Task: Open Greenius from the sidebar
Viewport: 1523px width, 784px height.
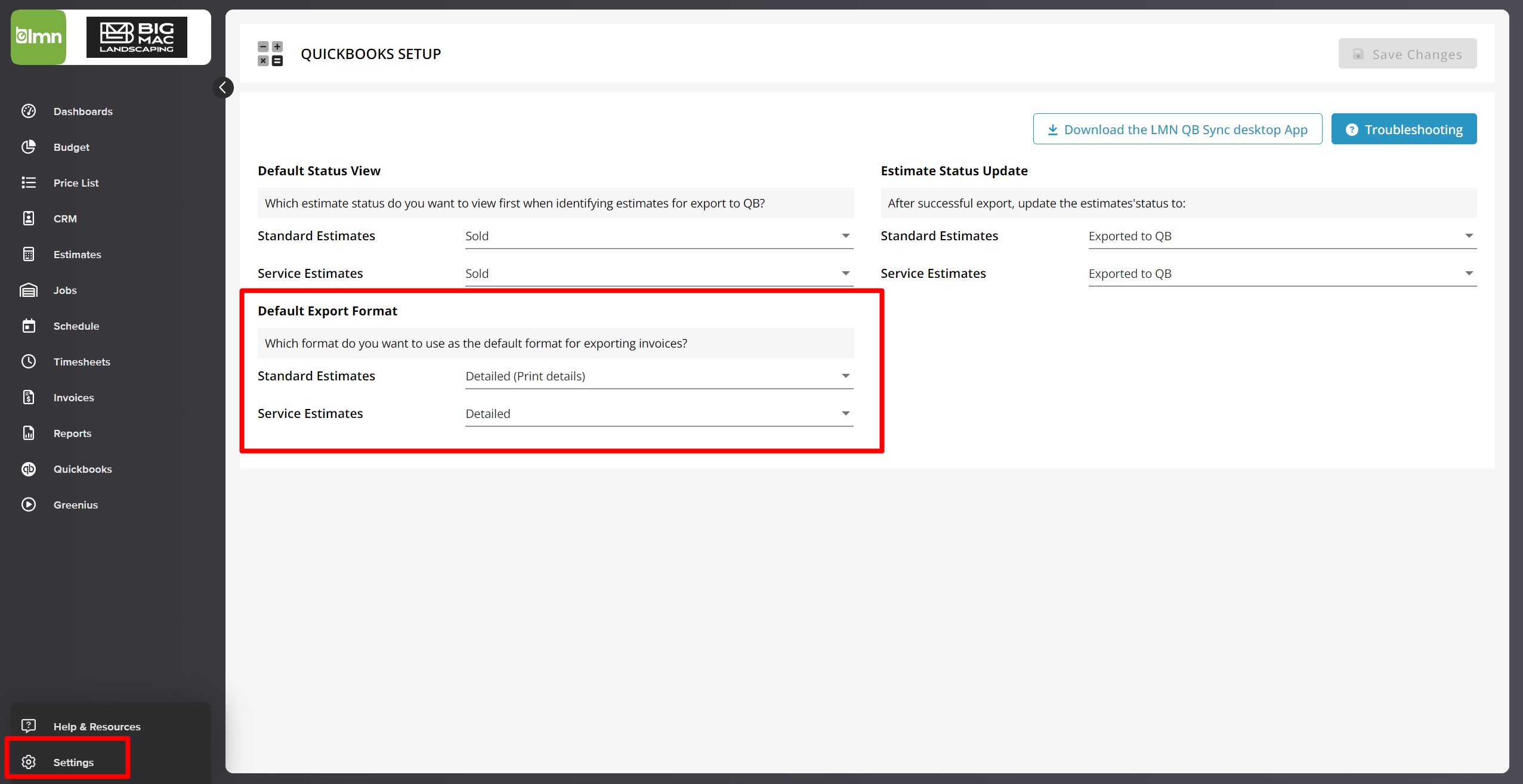Action: click(76, 505)
